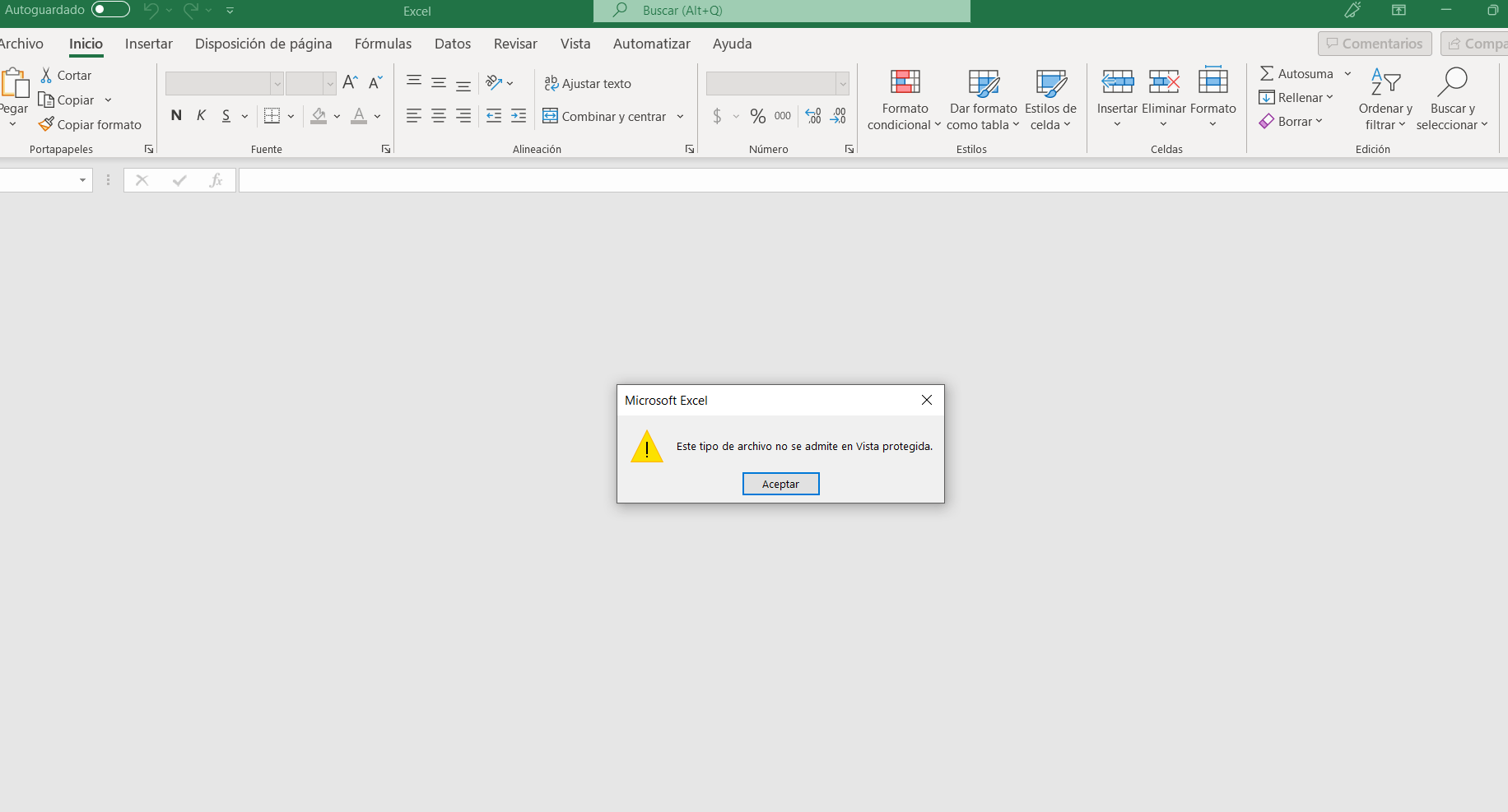Click the font color A icon

359,116
